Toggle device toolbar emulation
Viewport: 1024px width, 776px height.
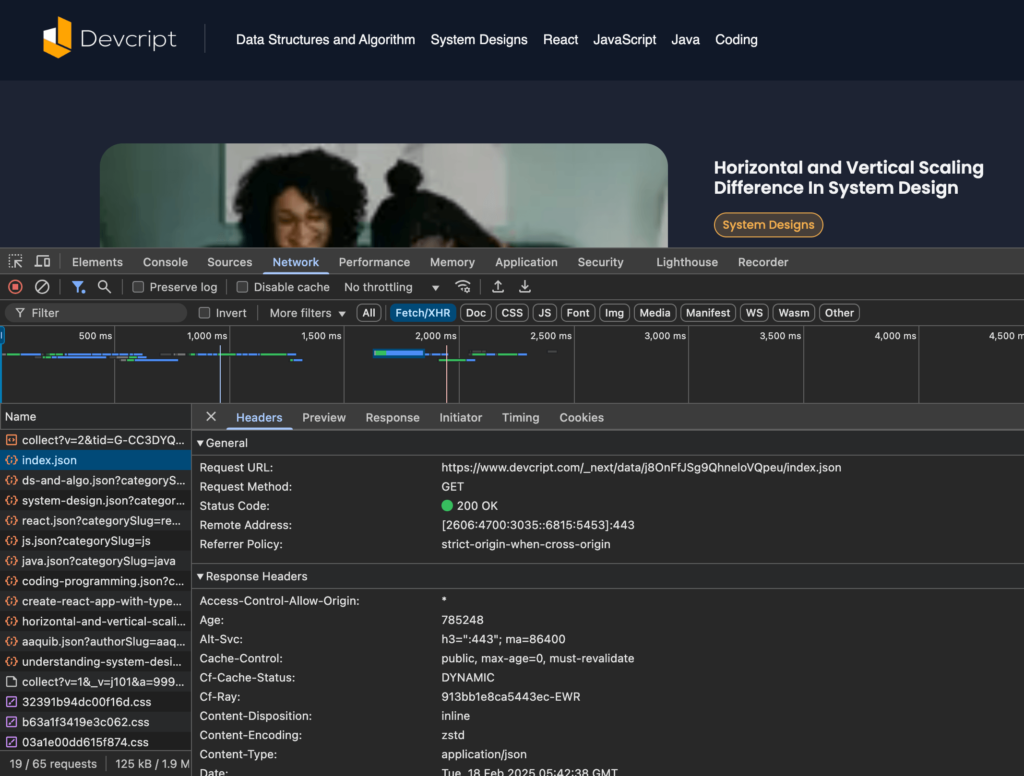(x=41, y=261)
